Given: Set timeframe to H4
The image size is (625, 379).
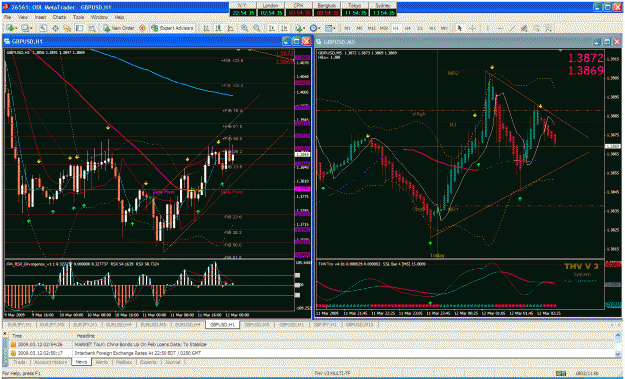Looking at the screenshot, I should pos(408,28).
